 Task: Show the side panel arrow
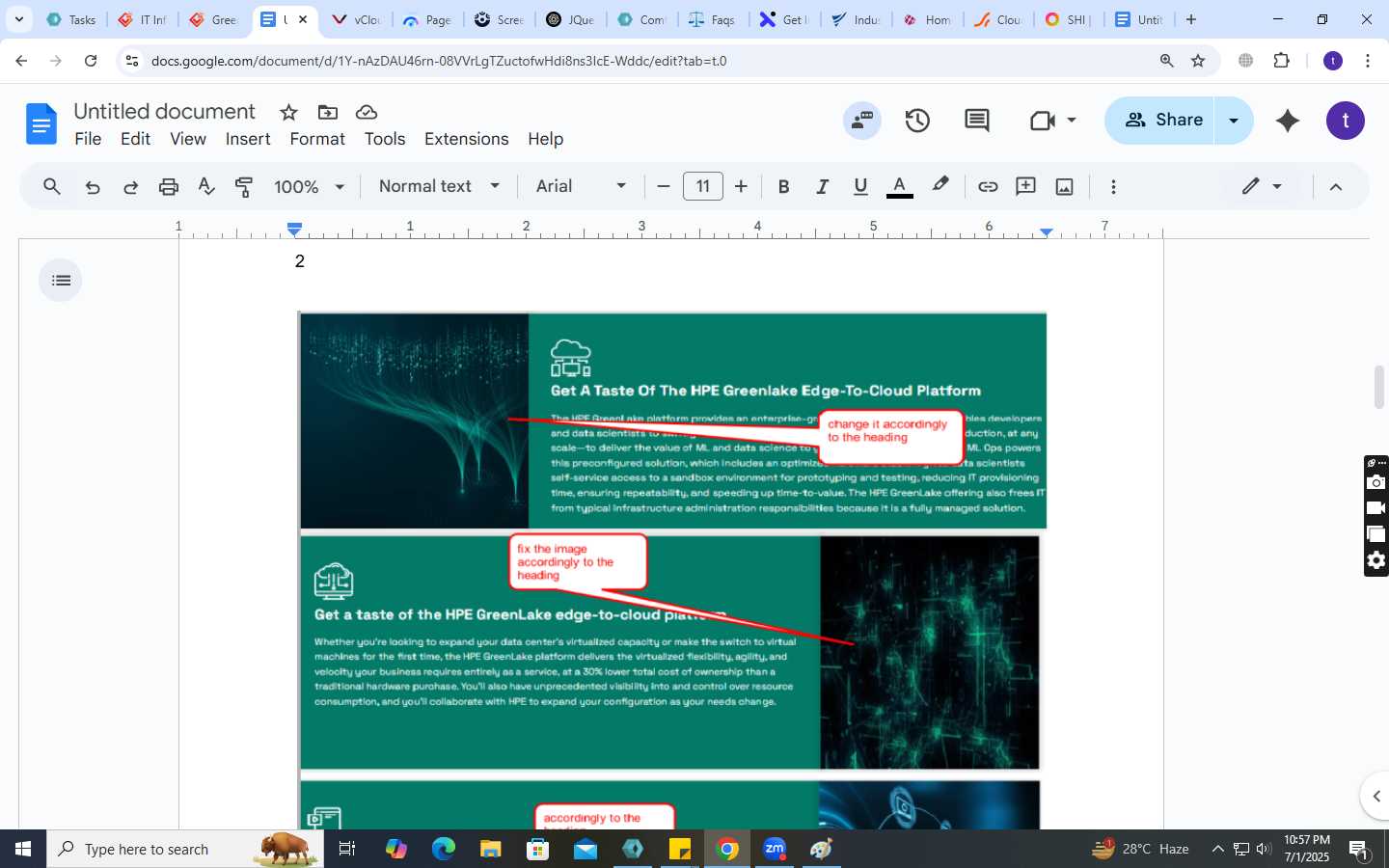pyautogui.click(x=1375, y=797)
